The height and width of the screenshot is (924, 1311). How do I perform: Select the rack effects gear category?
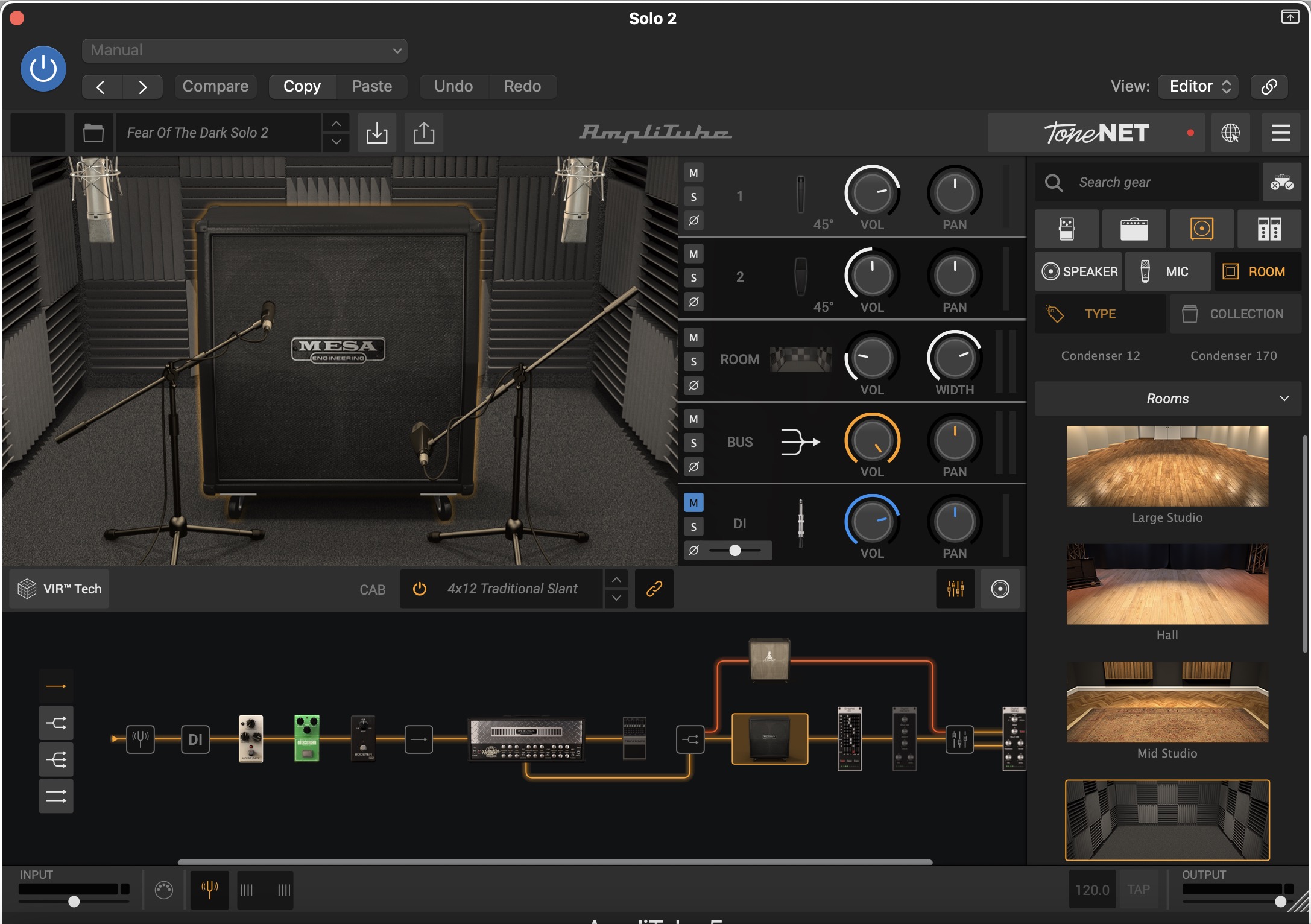[x=1269, y=229]
